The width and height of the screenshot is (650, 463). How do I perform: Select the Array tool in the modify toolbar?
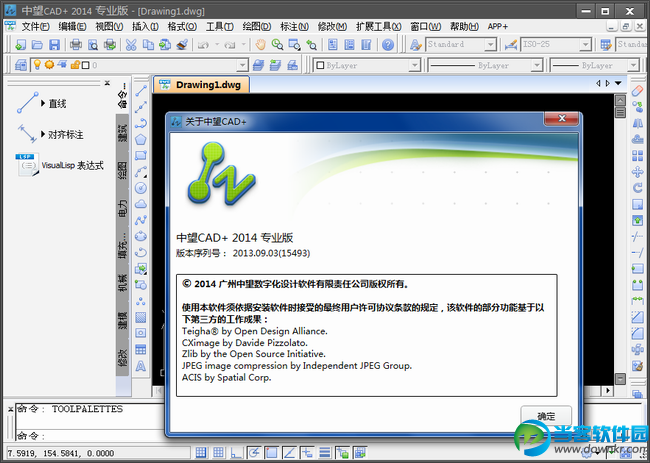pyautogui.click(x=637, y=155)
